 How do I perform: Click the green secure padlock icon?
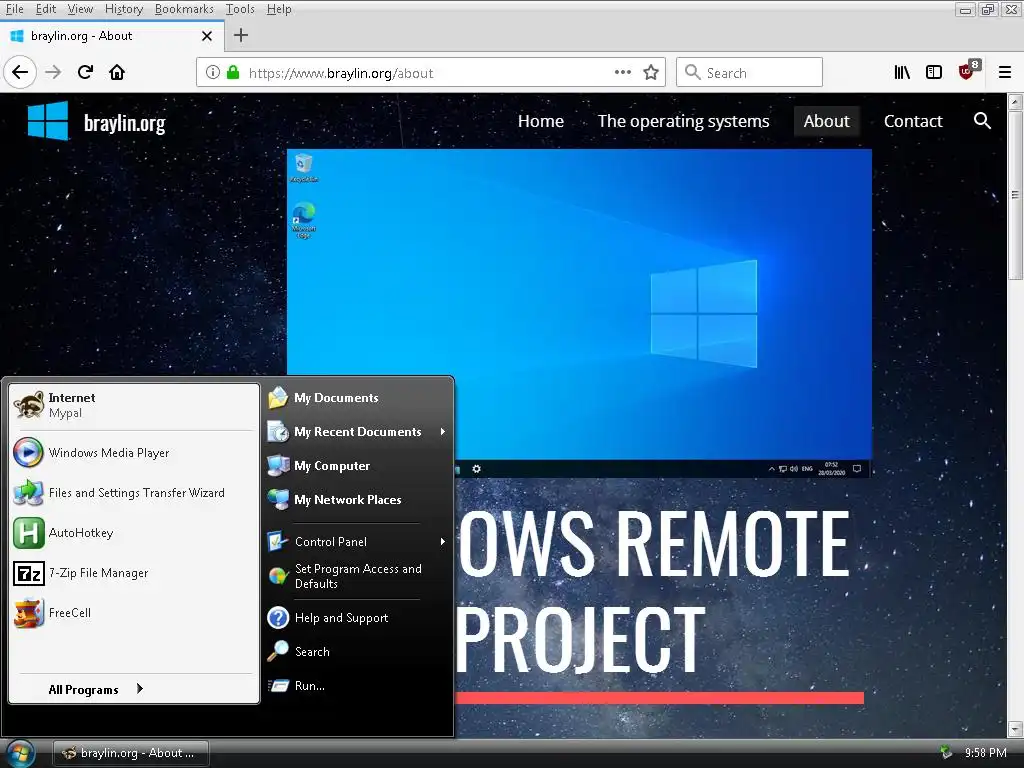[x=233, y=72]
